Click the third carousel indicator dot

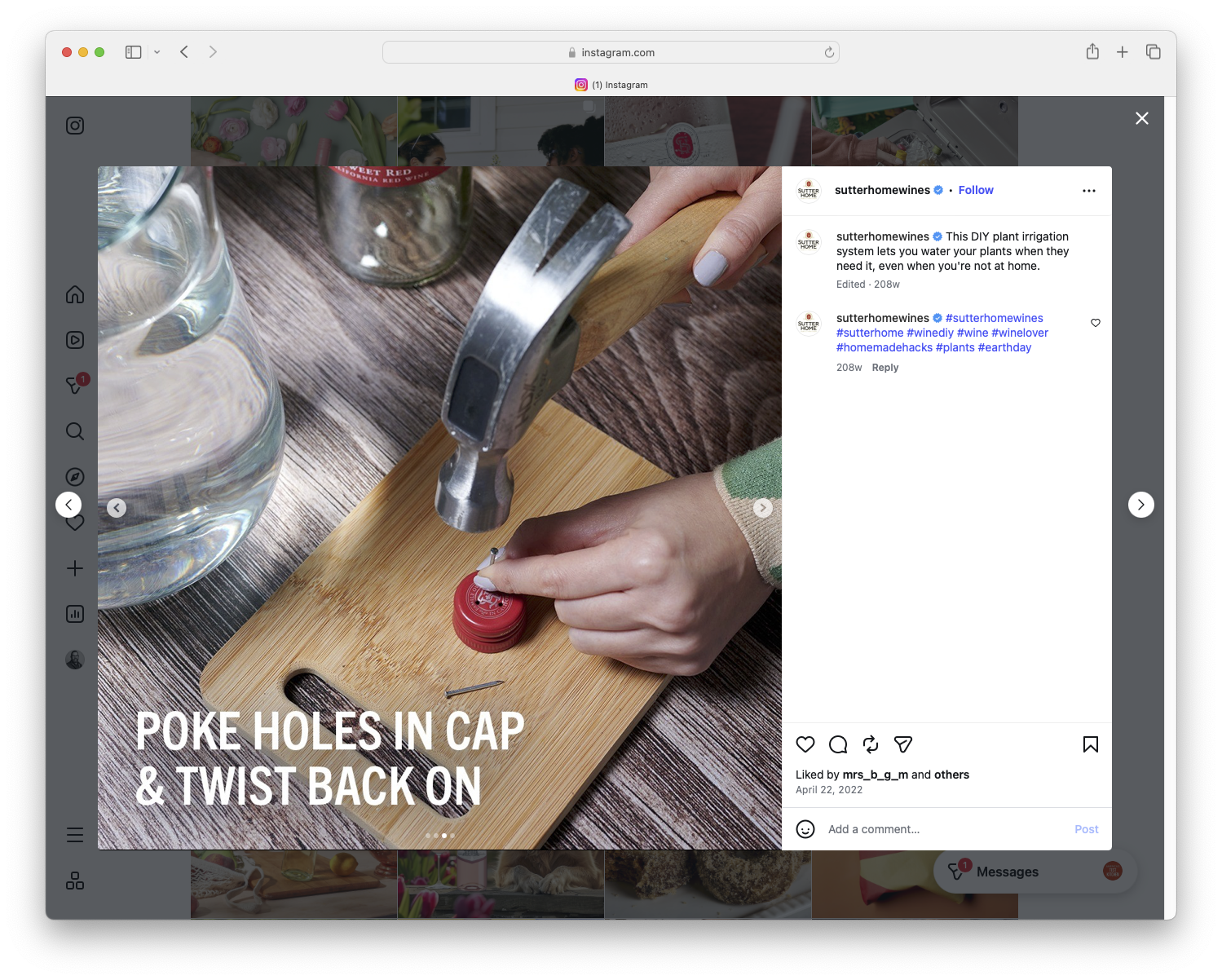coord(444,836)
